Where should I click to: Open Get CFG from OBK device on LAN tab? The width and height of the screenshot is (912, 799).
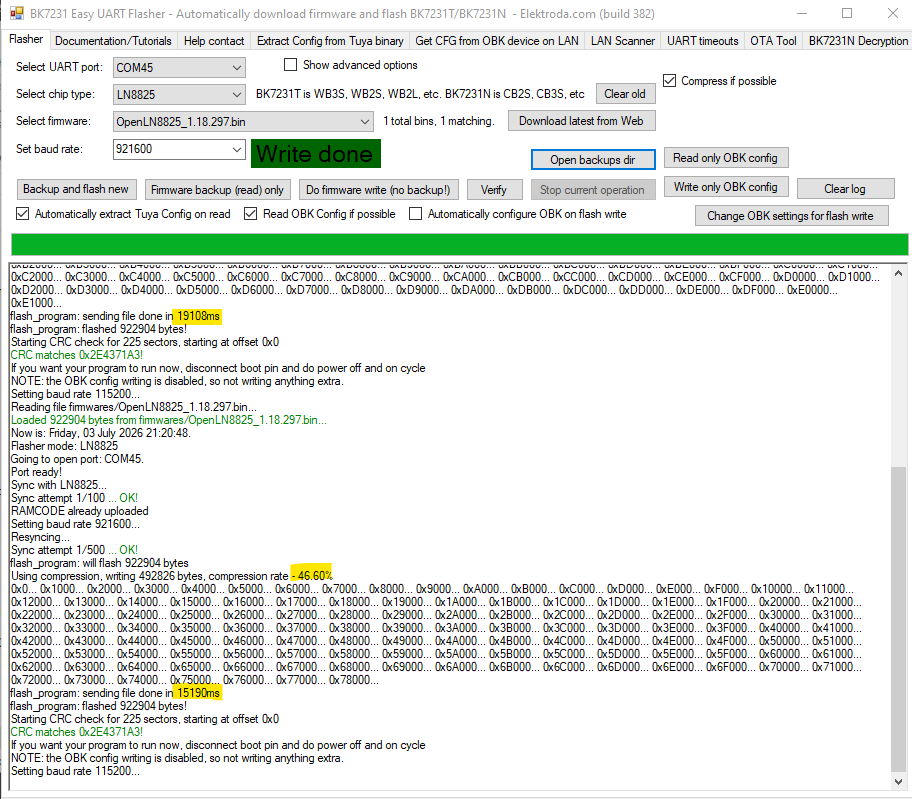(x=497, y=41)
